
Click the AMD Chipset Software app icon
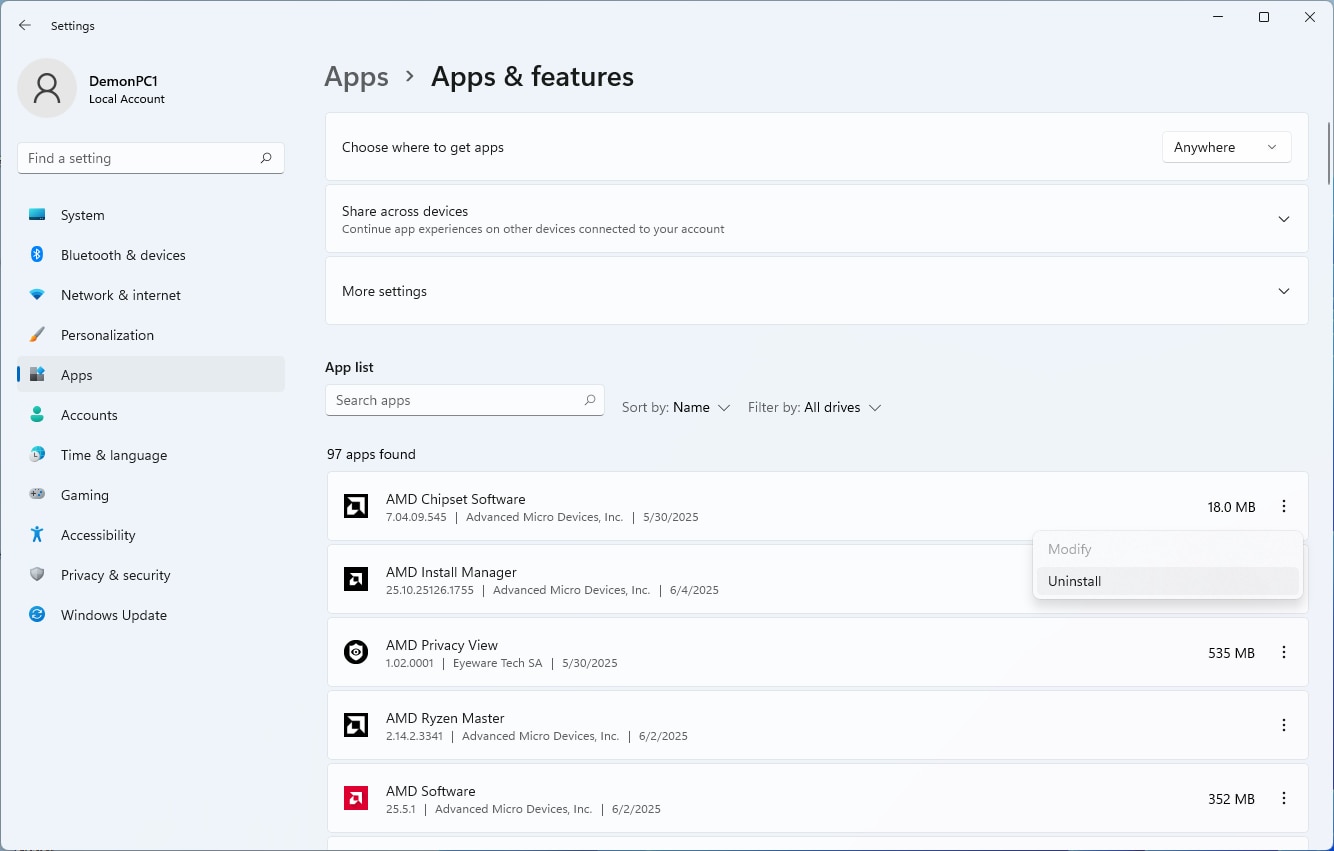(356, 506)
